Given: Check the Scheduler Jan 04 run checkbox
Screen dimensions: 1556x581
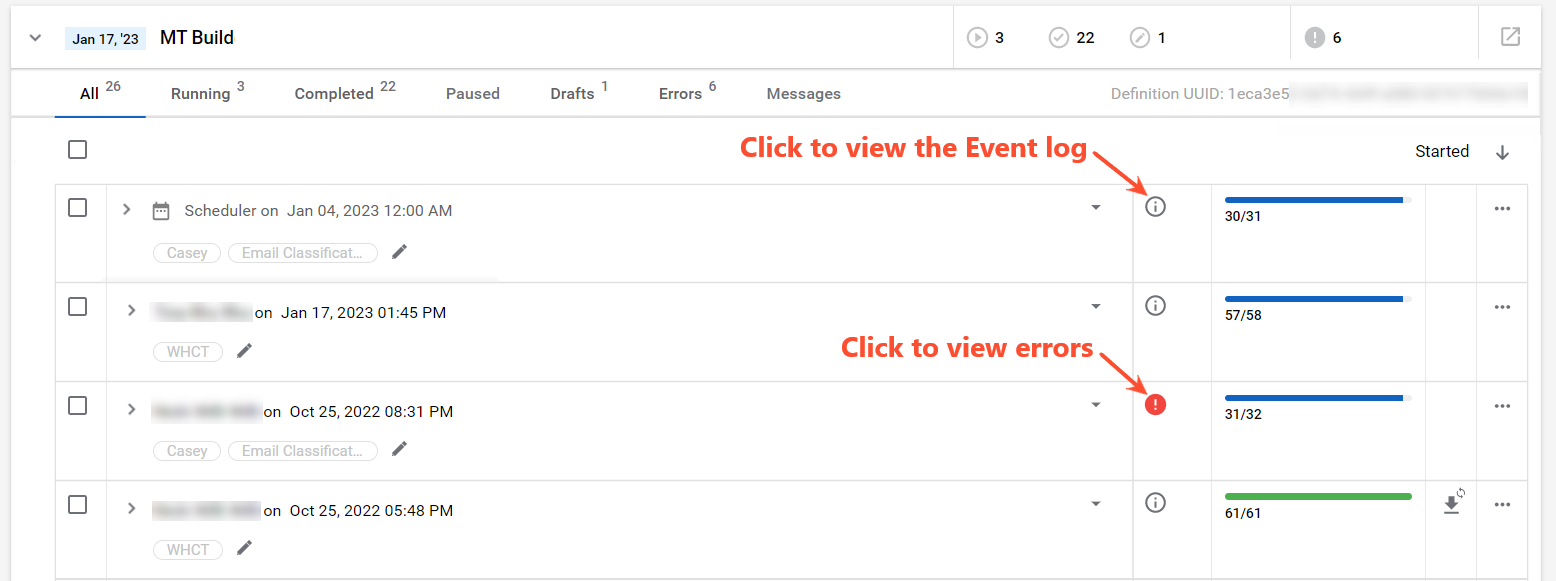Looking at the screenshot, I should [x=78, y=208].
